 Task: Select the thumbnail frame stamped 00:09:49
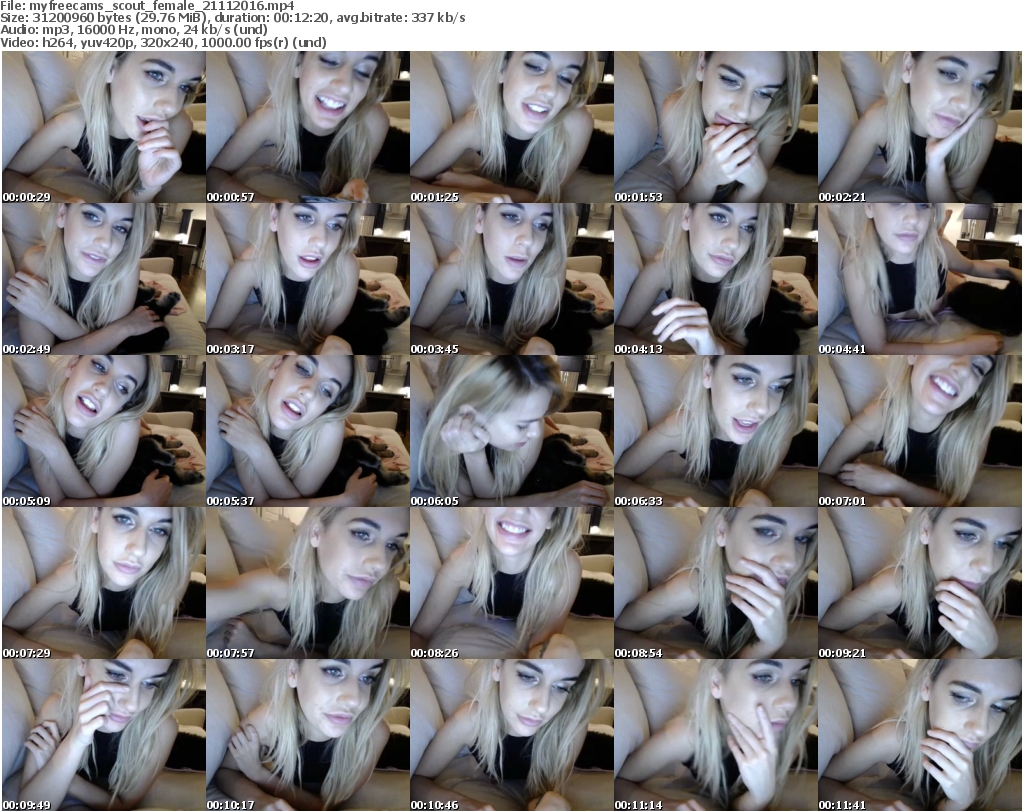(104, 735)
